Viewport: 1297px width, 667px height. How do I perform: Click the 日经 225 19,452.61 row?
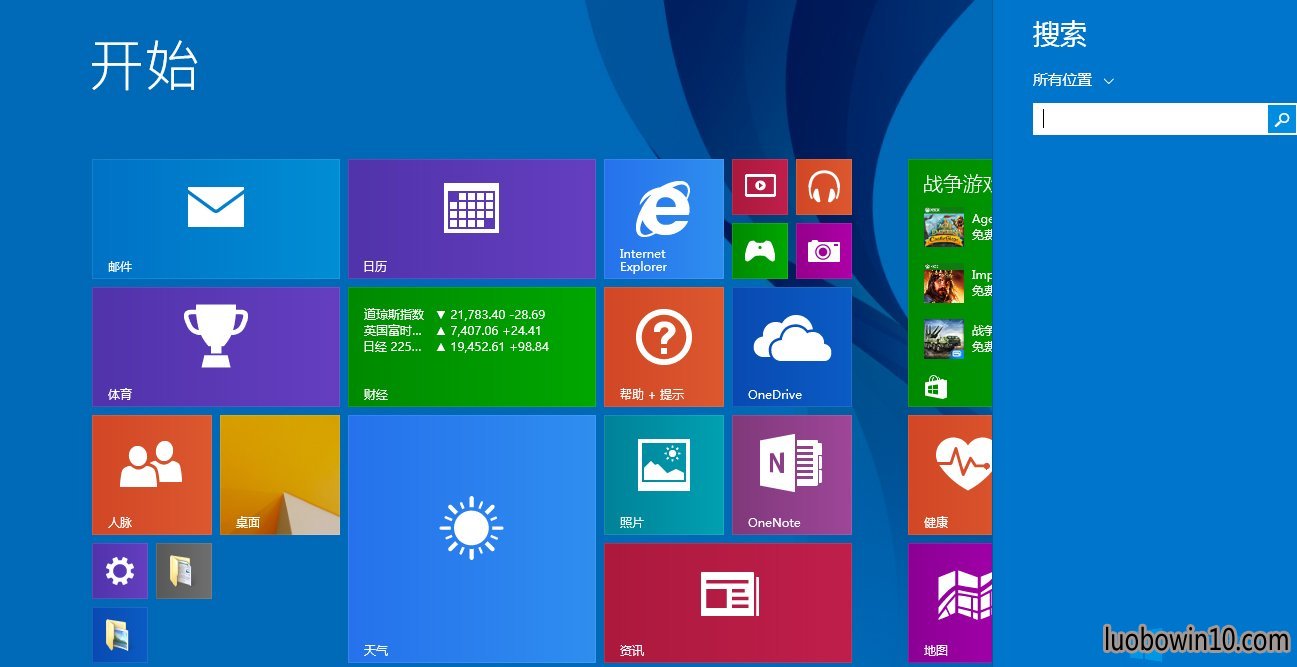click(456, 347)
